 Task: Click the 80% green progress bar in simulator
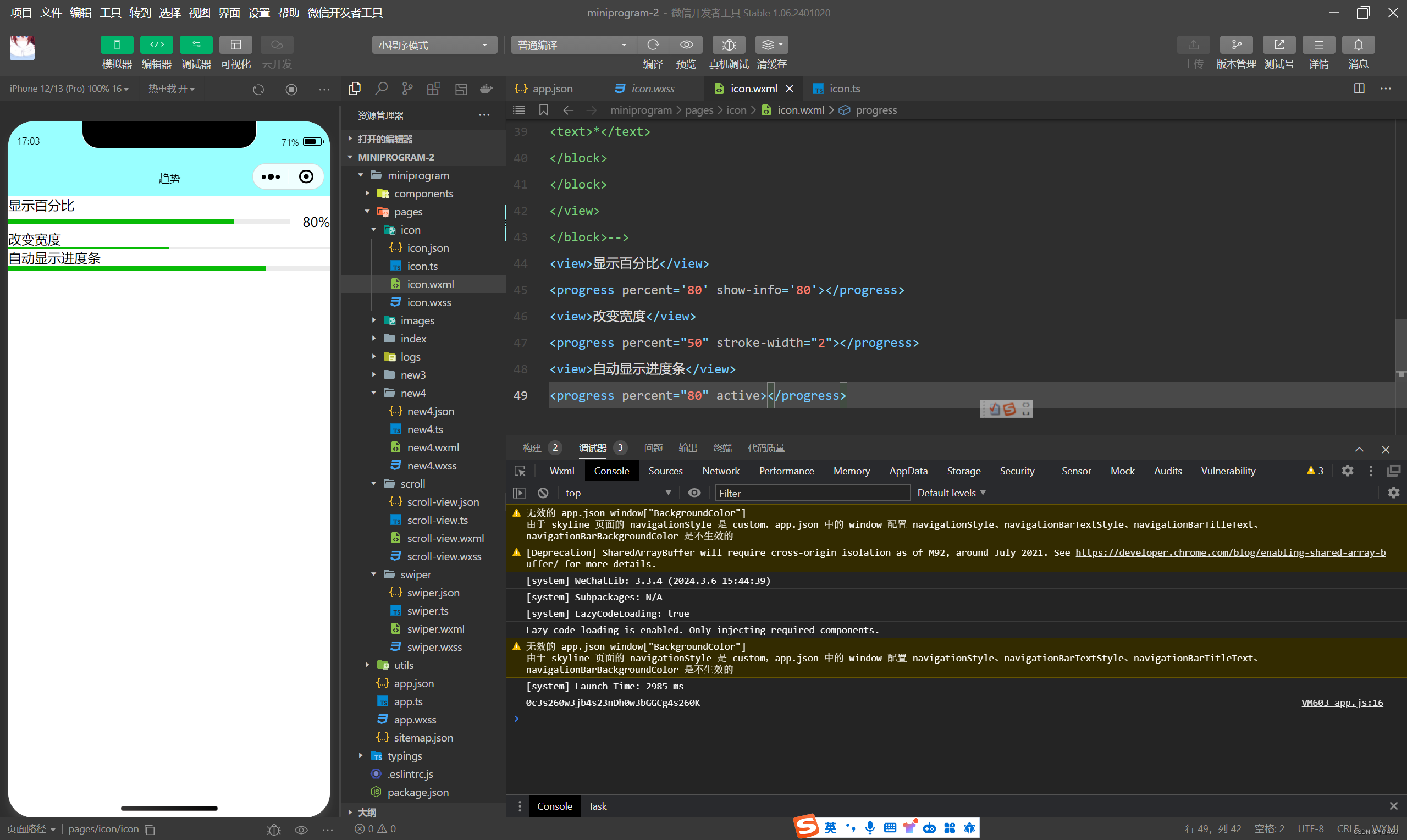coord(120,222)
